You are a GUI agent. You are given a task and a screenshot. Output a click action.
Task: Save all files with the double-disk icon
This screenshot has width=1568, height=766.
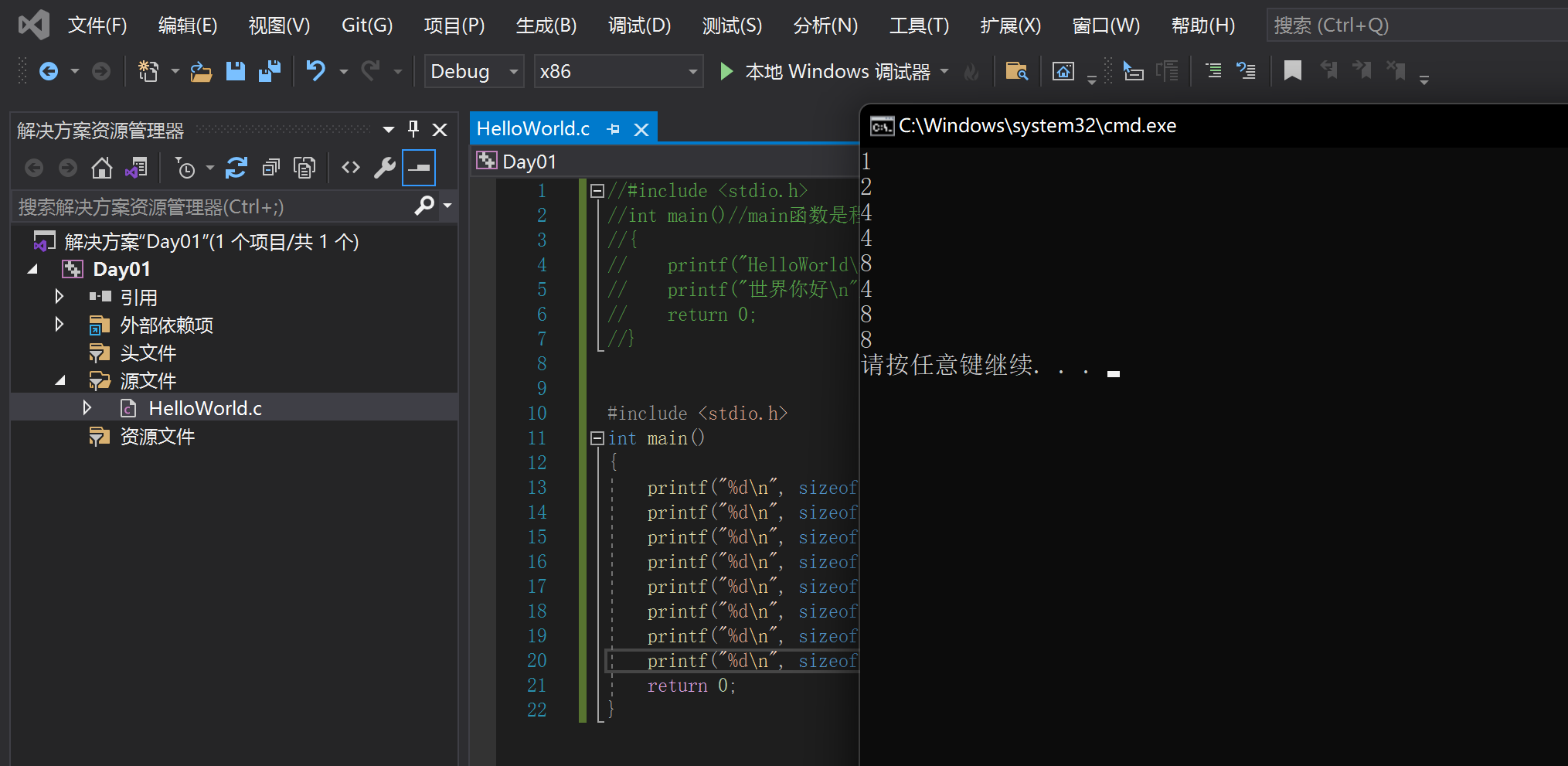269,72
